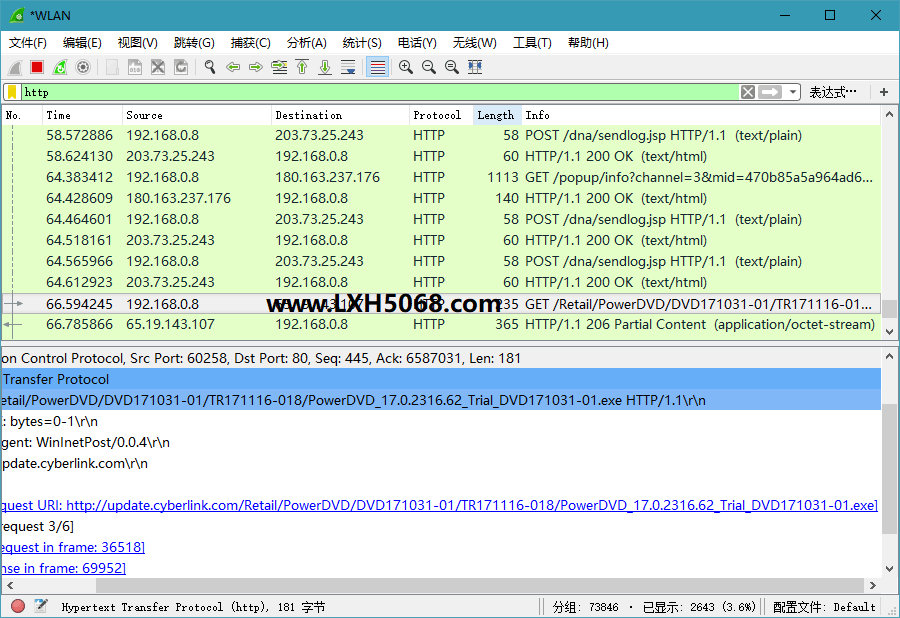Open the 分析(A) menu
The width and height of the screenshot is (900, 618).
[x=307, y=43]
